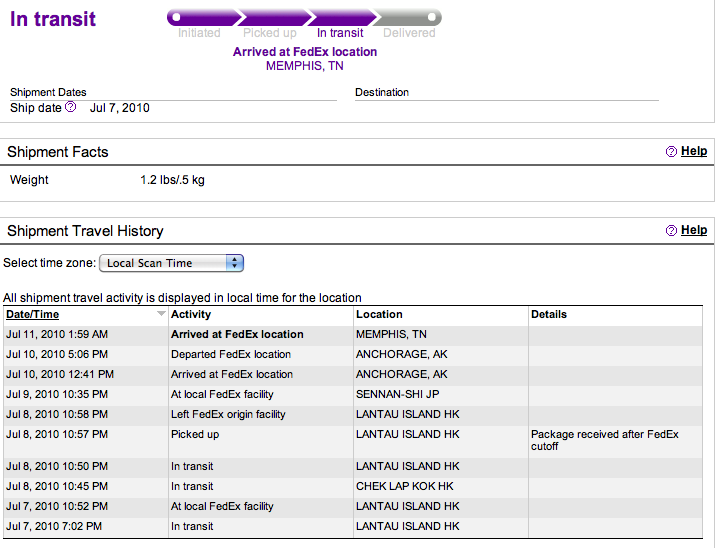
Task: Click bold 'Arrived at FedEx location' activity in table
Action: (237, 334)
